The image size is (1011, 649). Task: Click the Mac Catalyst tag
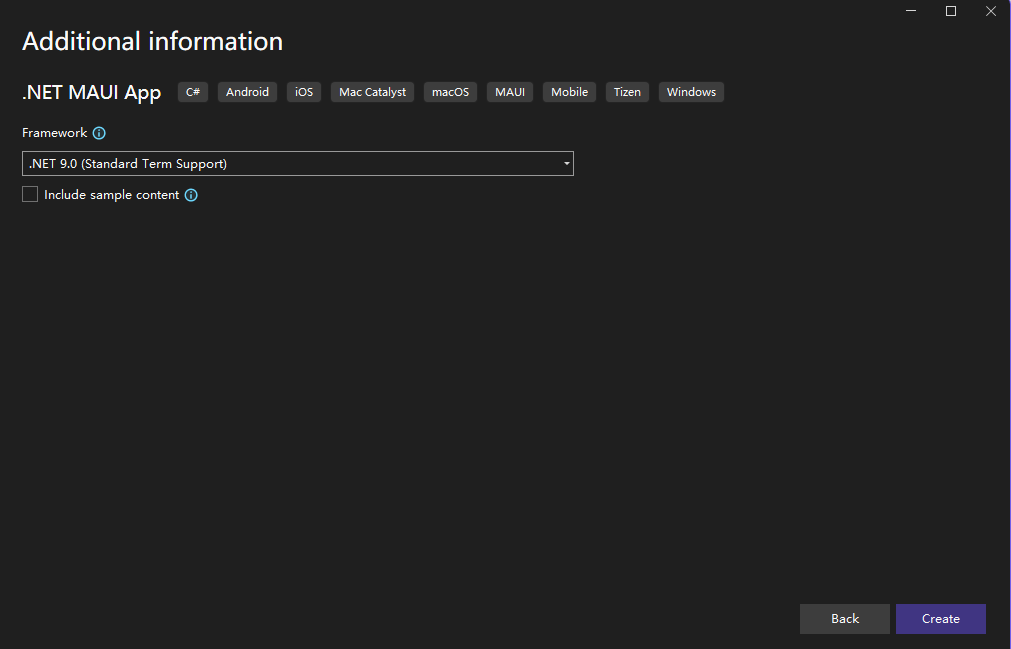[373, 92]
